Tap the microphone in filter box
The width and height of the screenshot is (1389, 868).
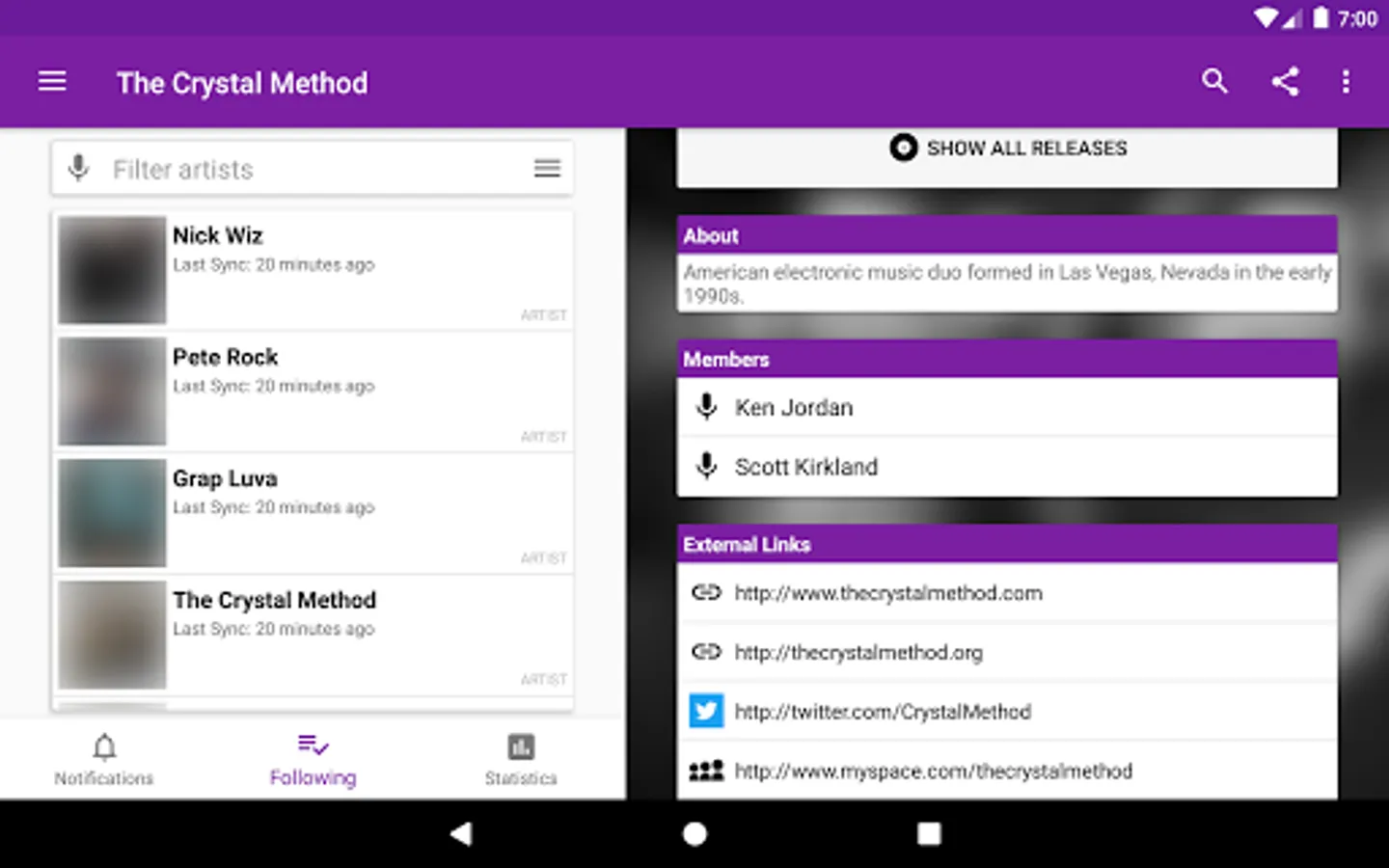pyautogui.click(x=79, y=168)
